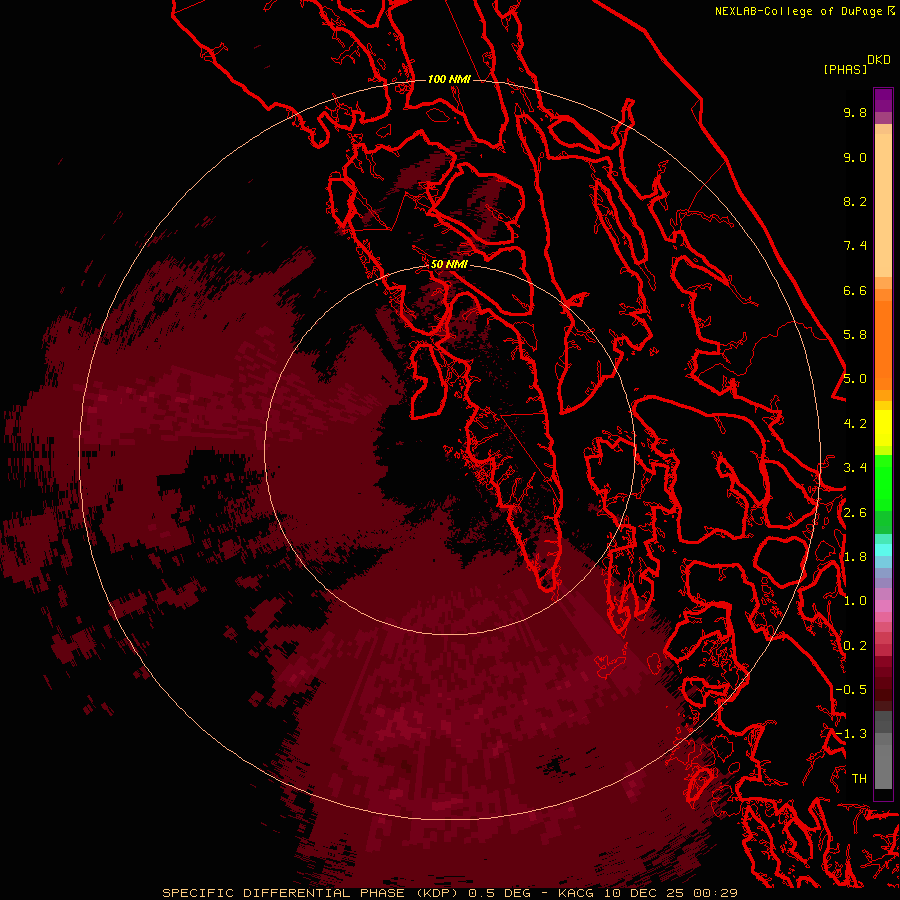This screenshot has height=900, width=900.
Task: Click the DKD label above the color scale
Action: [878, 59]
